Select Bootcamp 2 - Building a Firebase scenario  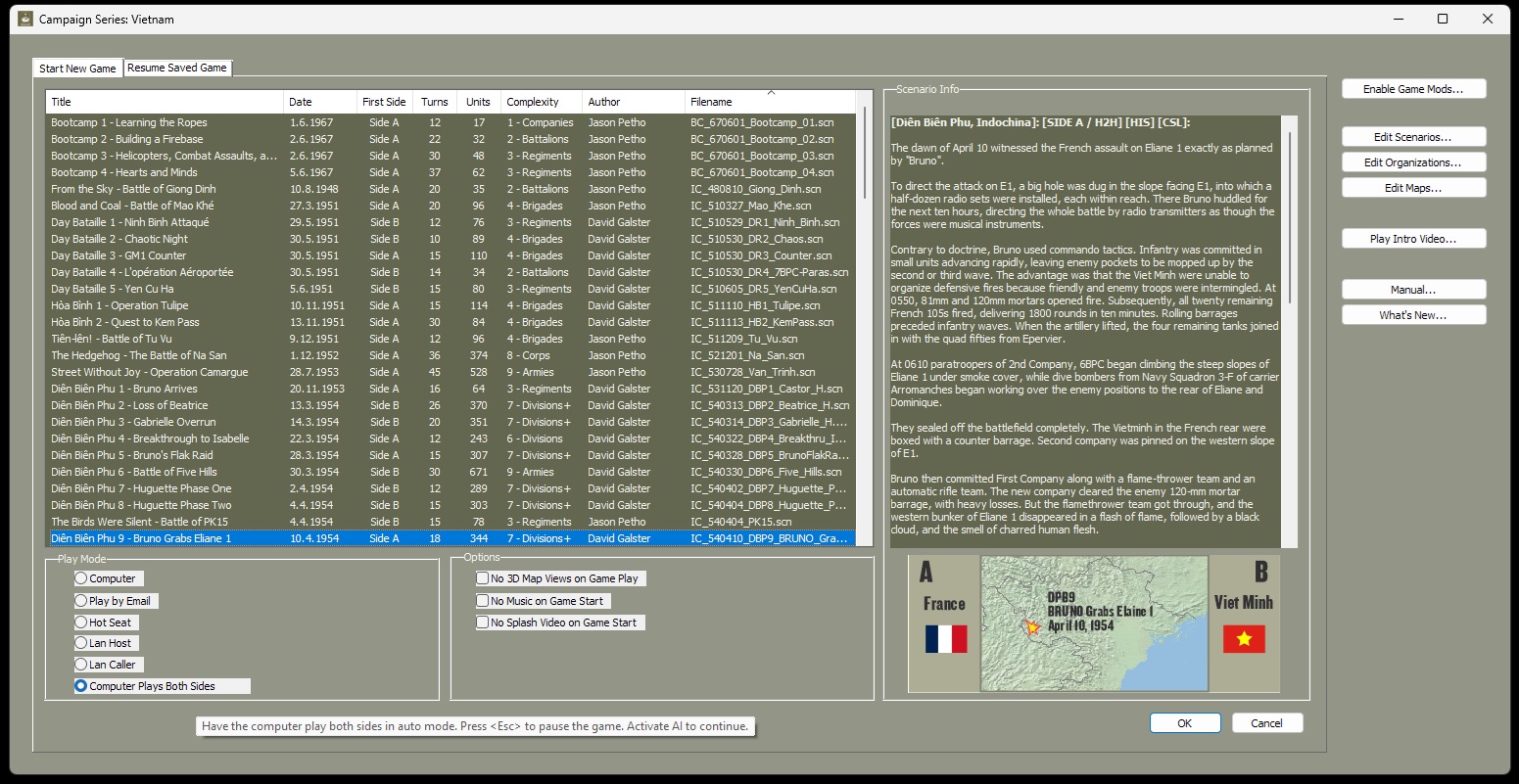pyautogui.click(x=451, y=140)
